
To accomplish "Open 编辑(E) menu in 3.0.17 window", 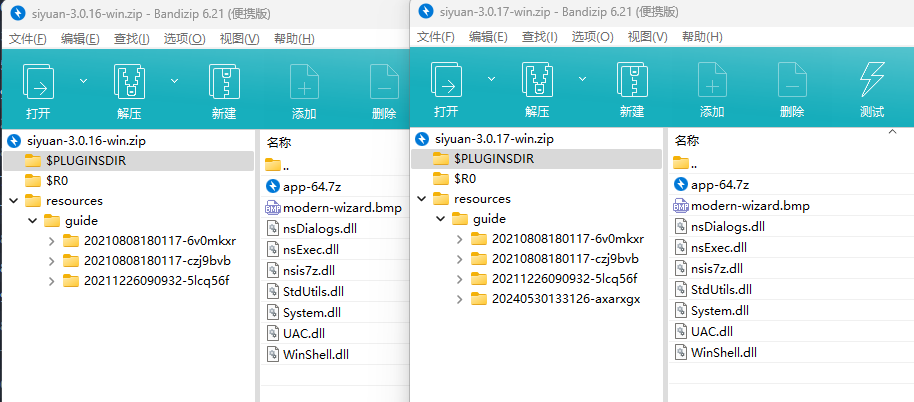I will [x=488, y=37].
